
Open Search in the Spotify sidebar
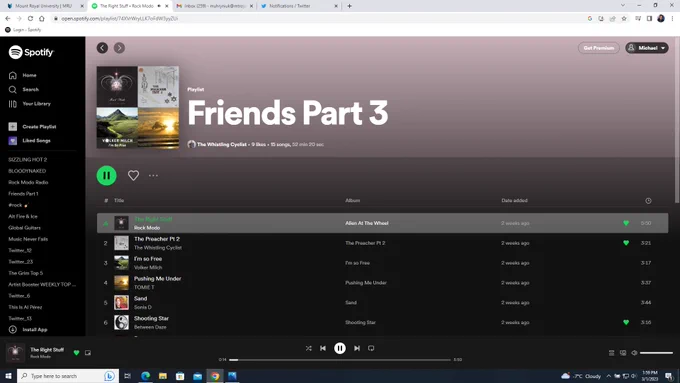24,89
